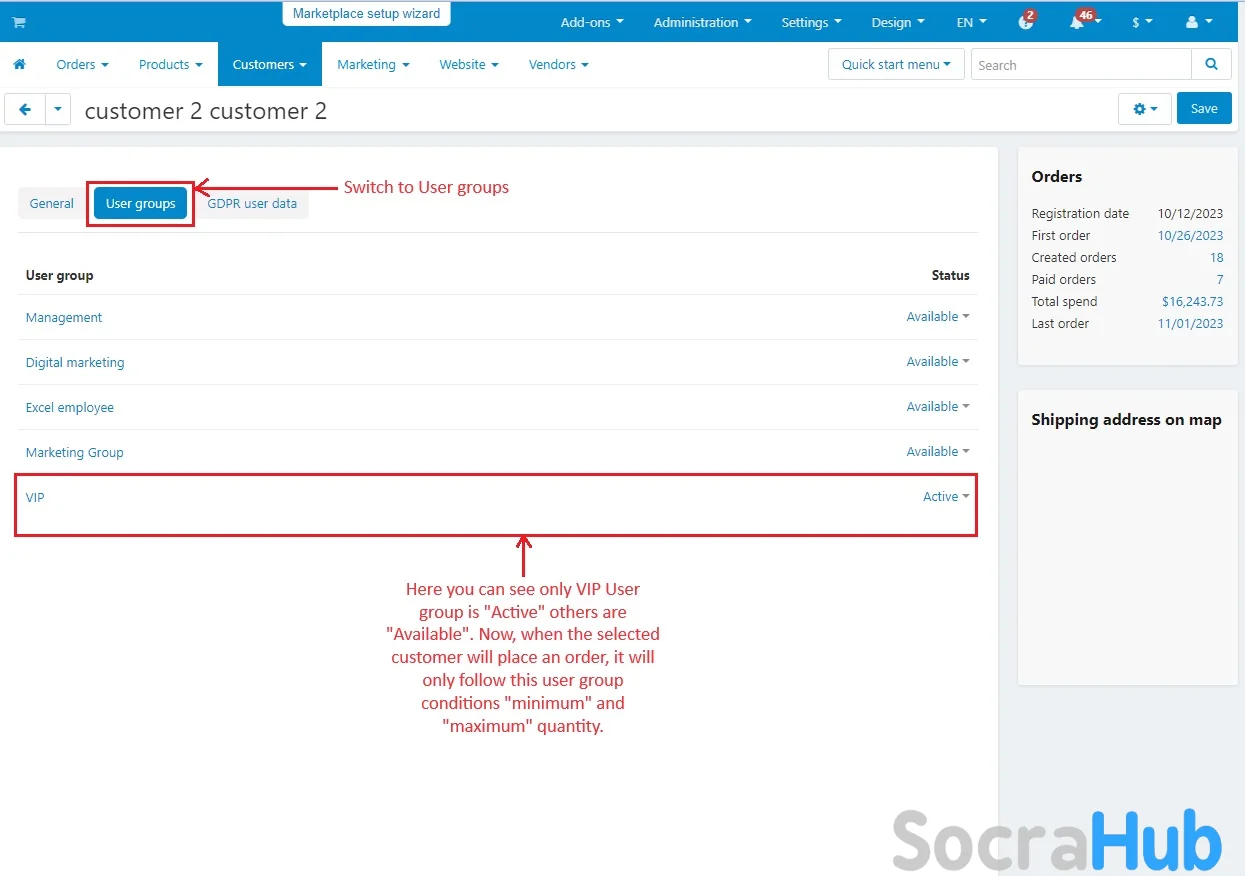The width and height of the screenshot is (1245, 876).
Task: Open the Add-ons menu
Action: [592, 22]
